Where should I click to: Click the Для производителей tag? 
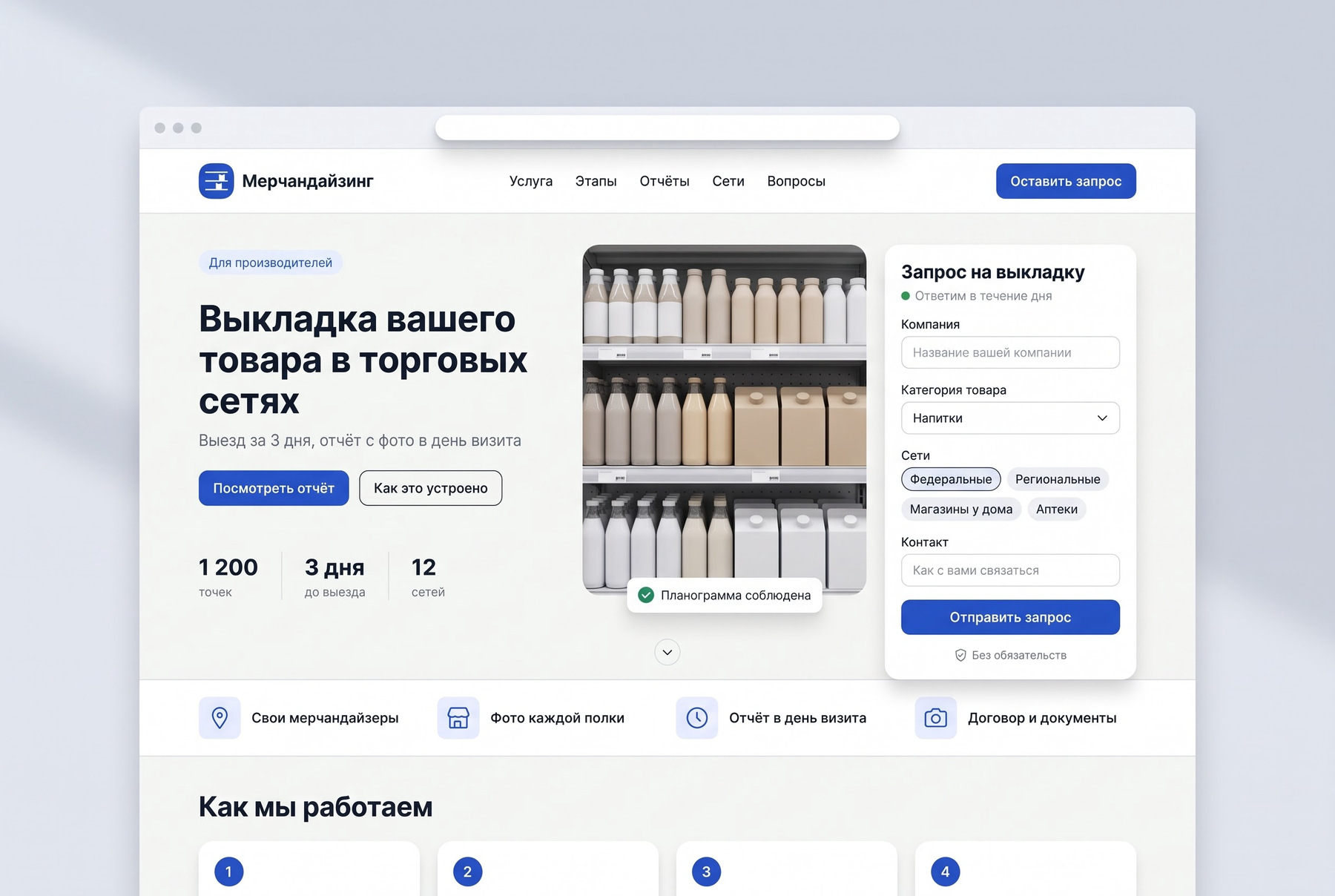pos(271,263)
